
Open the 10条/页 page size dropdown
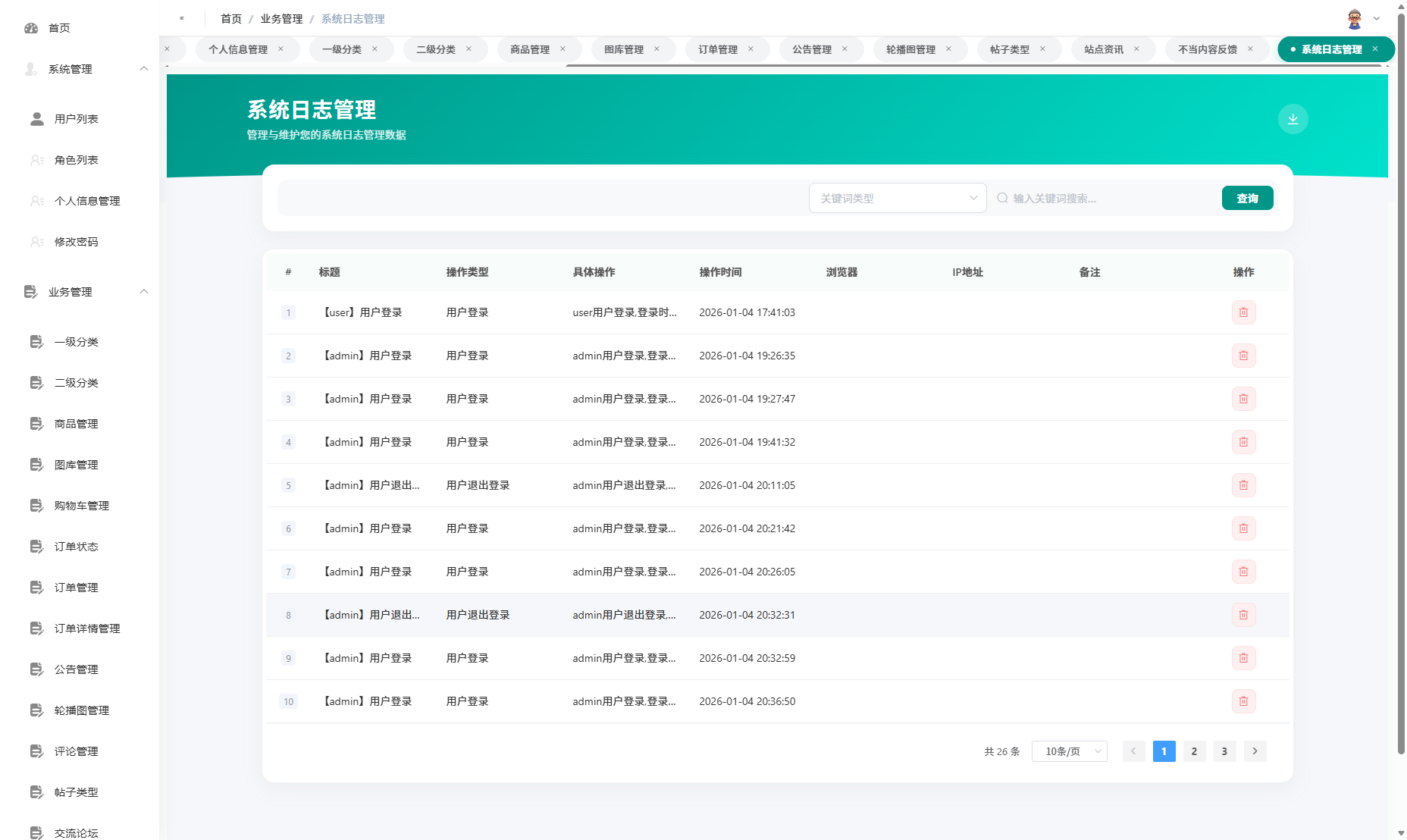[1069, 751]
